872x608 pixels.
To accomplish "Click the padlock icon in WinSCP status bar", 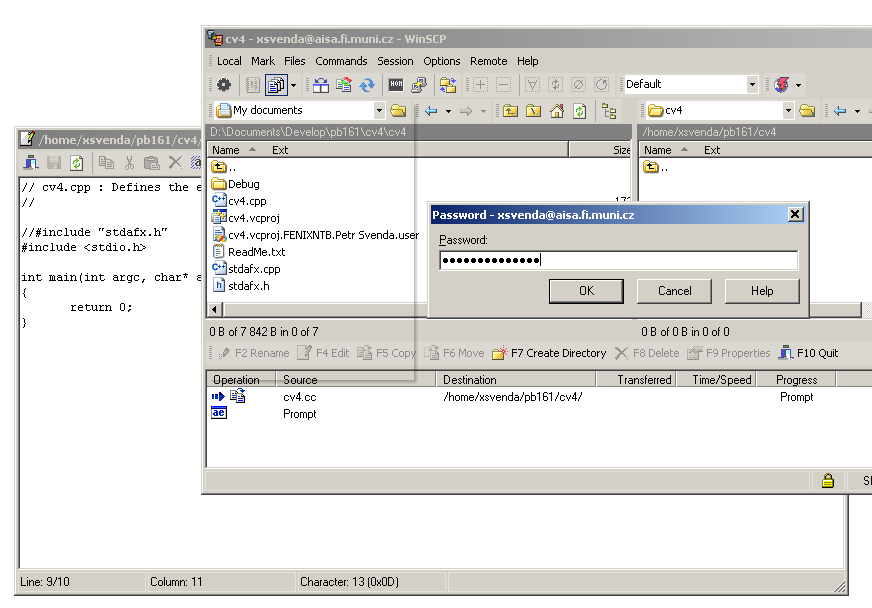I will [828, 481].
